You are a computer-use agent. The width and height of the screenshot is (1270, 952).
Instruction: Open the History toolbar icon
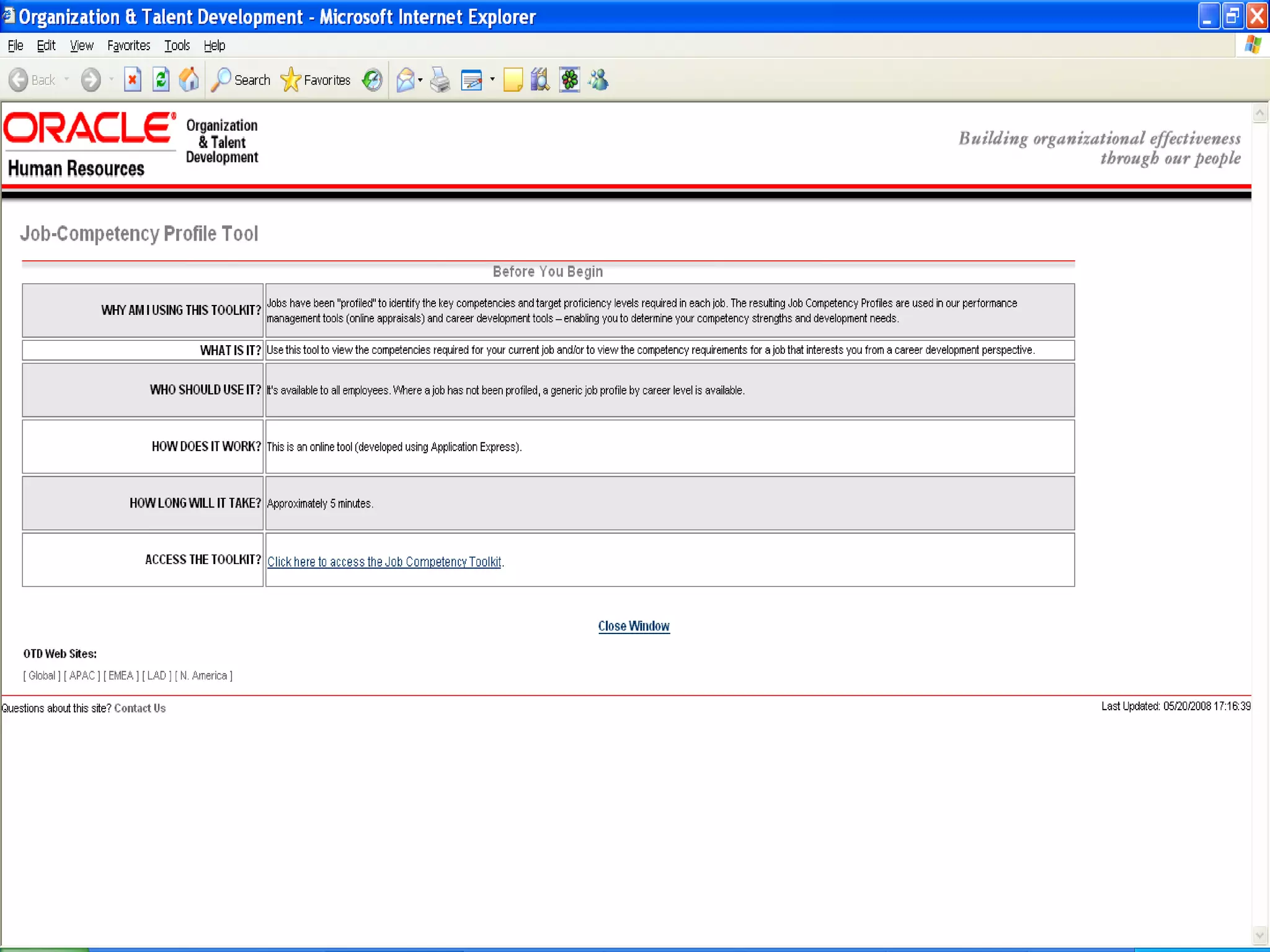[x=372, y=80]
